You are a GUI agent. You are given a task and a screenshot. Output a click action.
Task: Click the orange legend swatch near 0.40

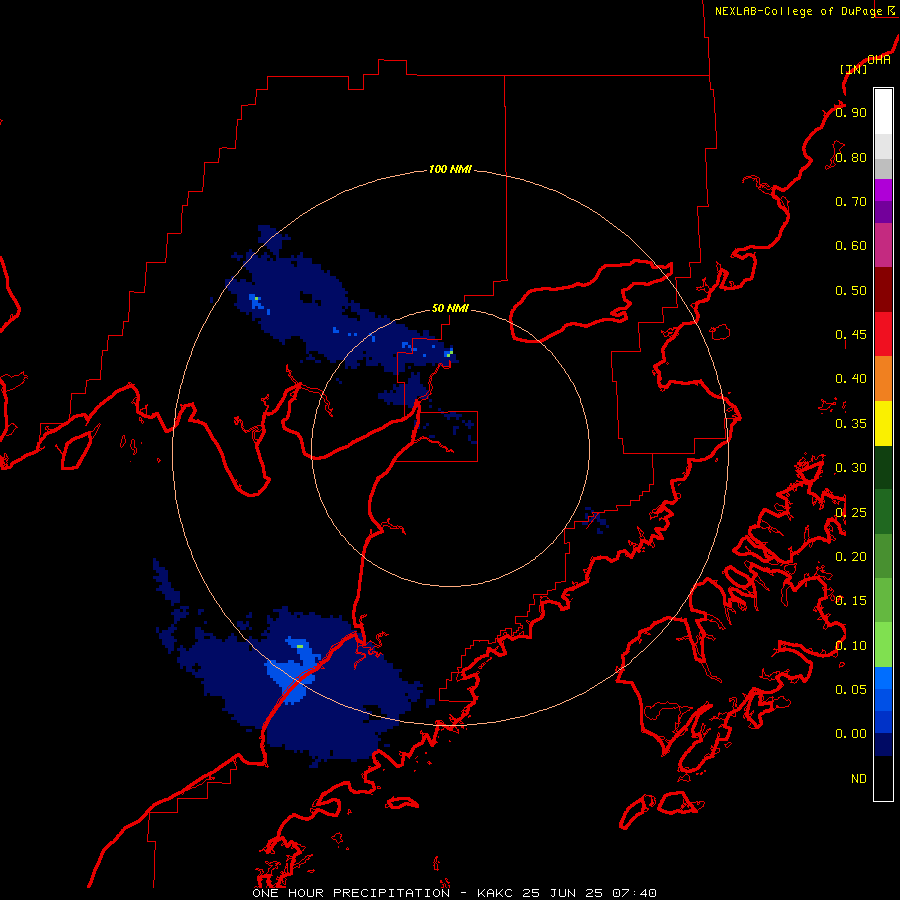tap(883, 379)
